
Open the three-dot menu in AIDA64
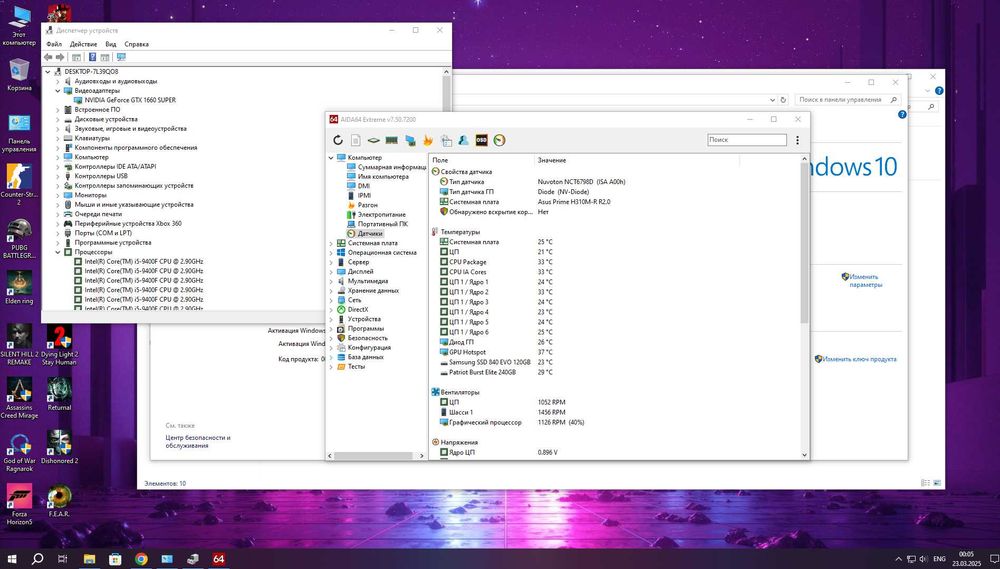click(x=797, y=140)
